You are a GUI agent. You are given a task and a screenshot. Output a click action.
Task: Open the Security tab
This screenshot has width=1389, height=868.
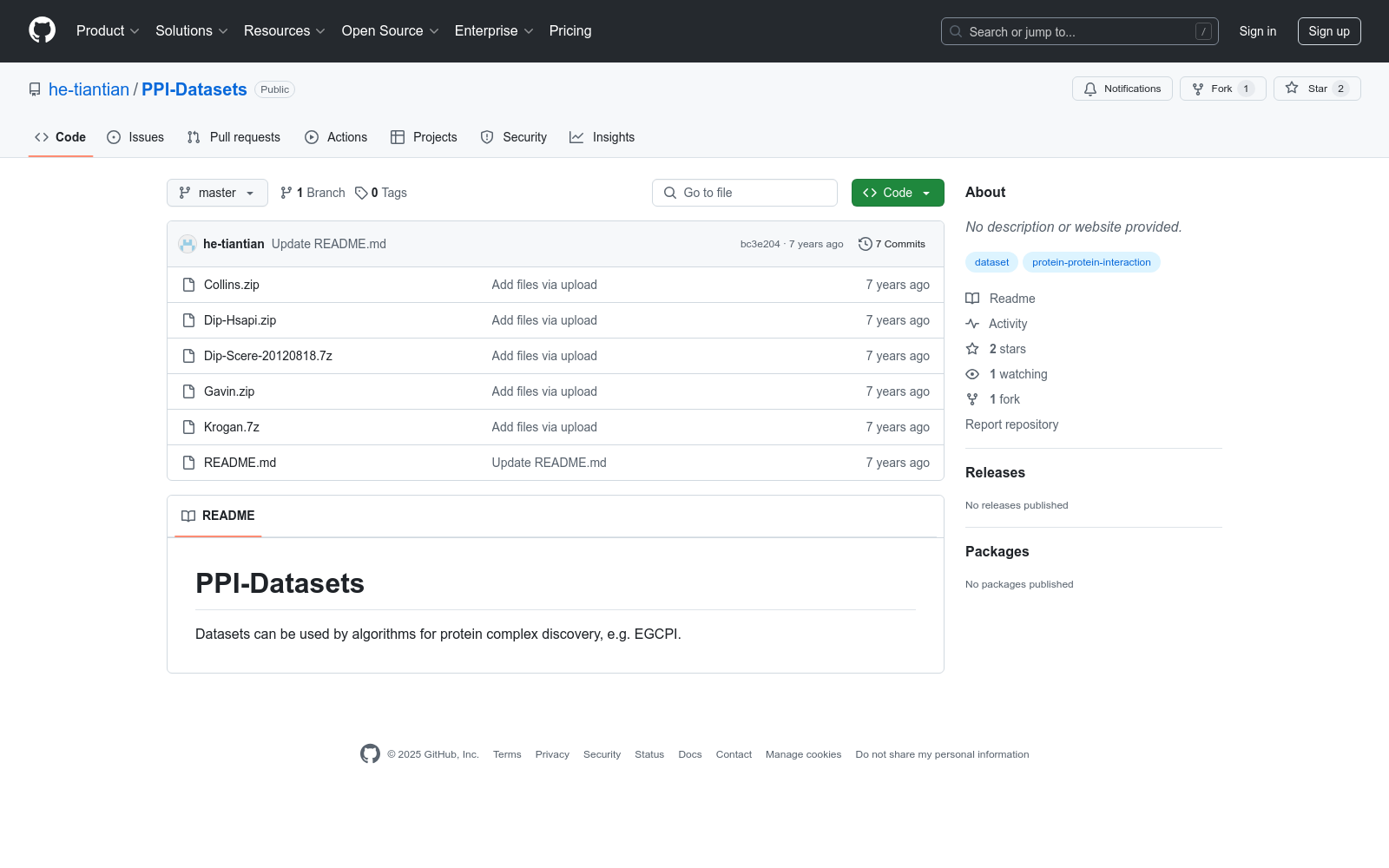click(514, 137)
